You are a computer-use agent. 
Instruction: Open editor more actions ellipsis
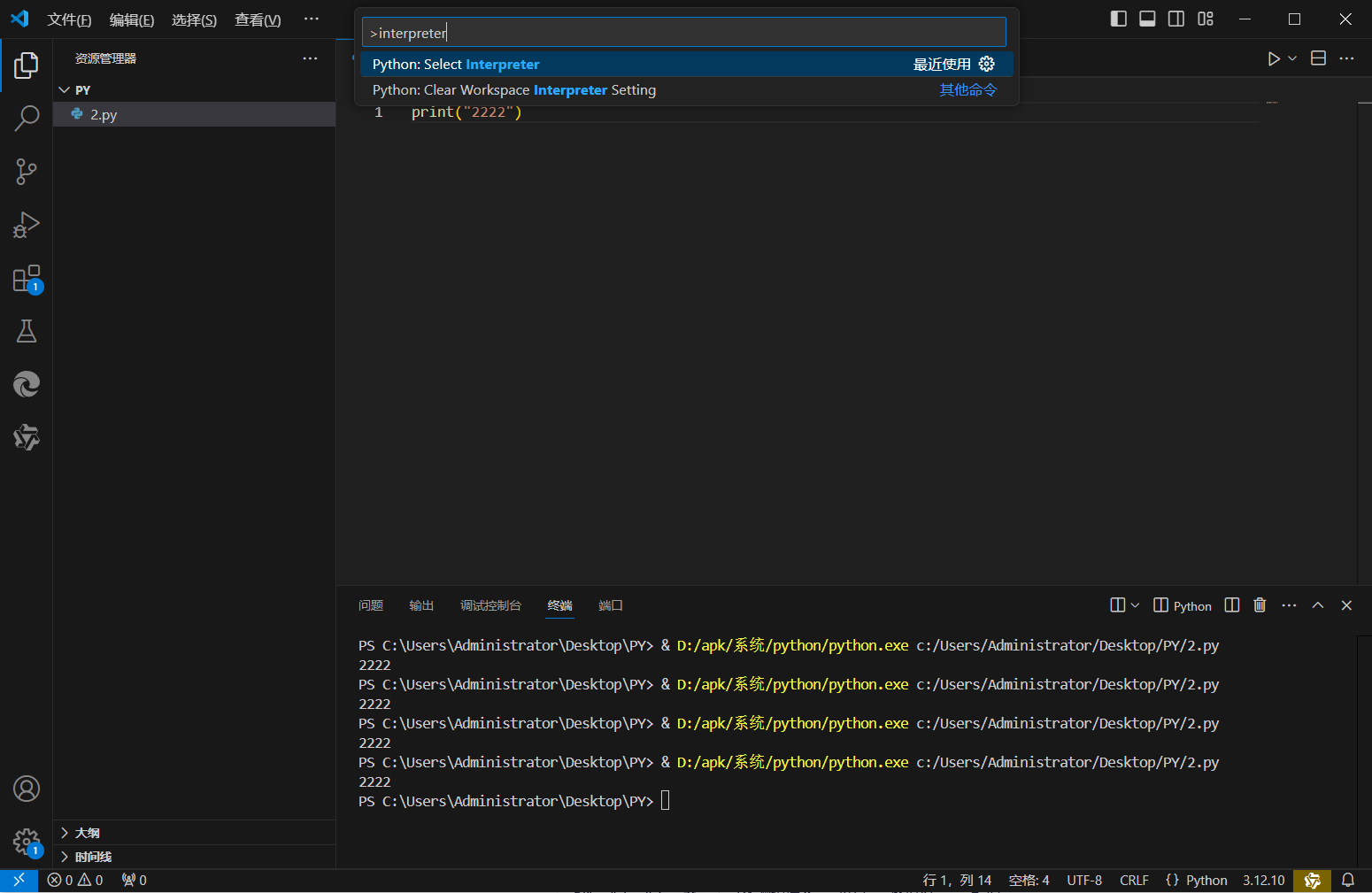pyautogui.click(x=1346, y=58)
